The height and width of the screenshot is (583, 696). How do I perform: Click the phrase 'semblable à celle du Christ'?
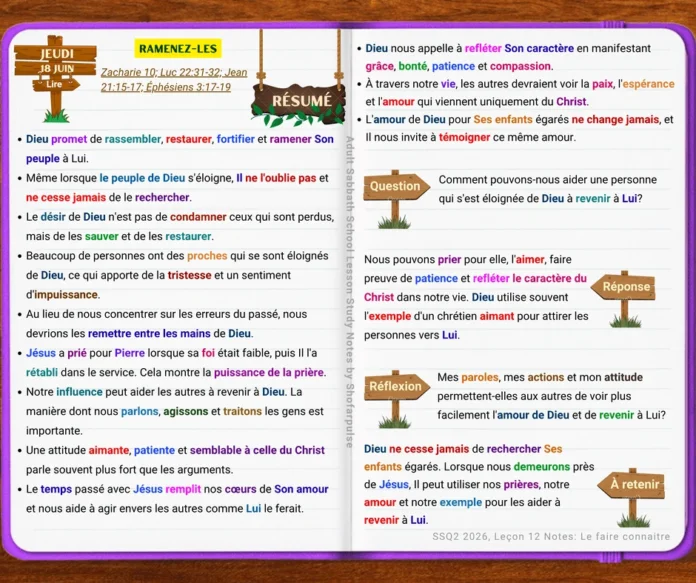point(257,450)
